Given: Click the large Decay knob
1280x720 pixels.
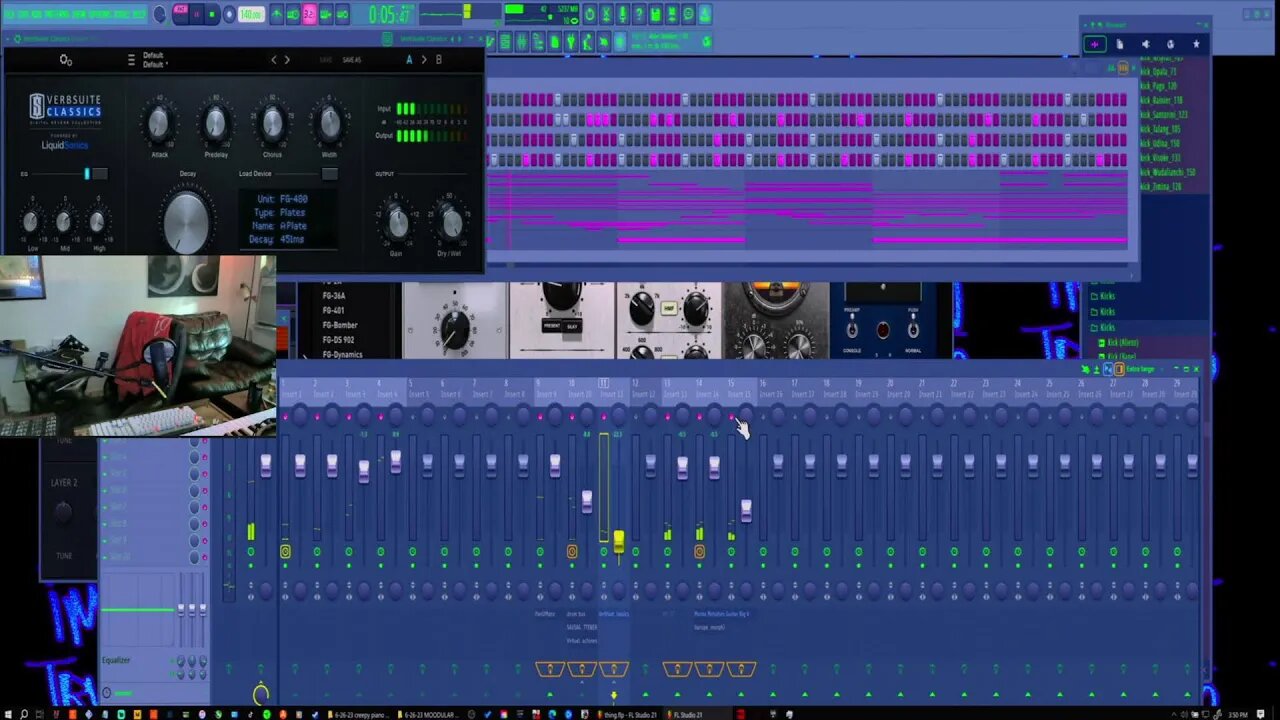Looking at the screenshot, I should click(x=187, y=220).
